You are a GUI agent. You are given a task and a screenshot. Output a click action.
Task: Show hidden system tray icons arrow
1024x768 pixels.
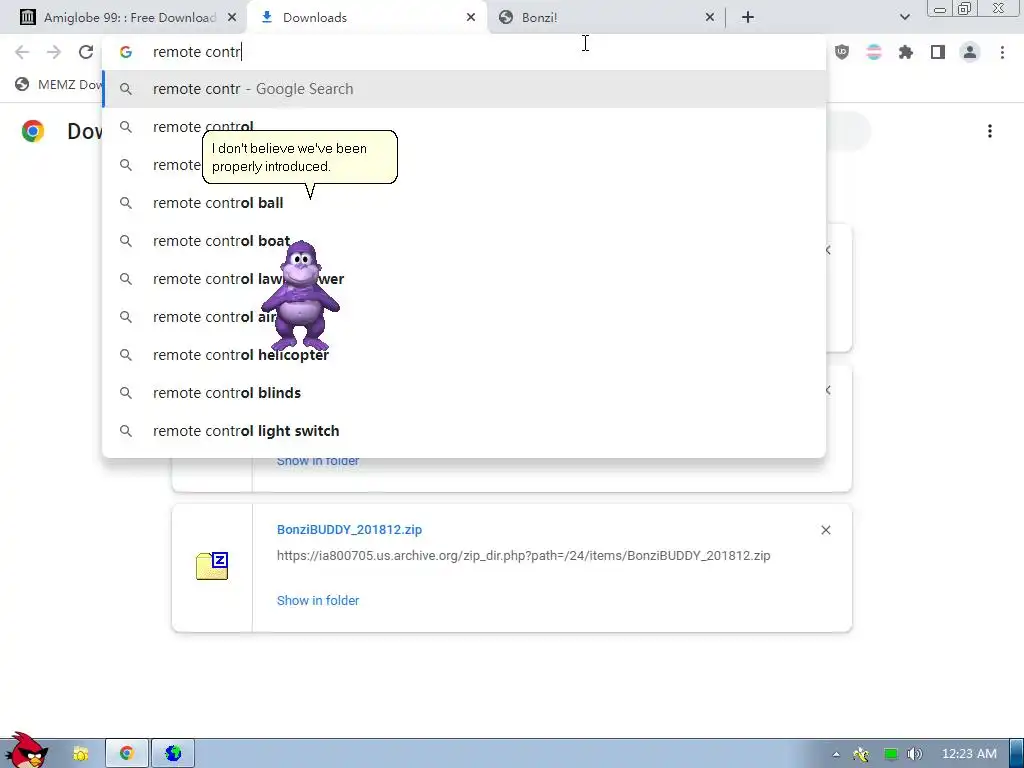point(836,754)
